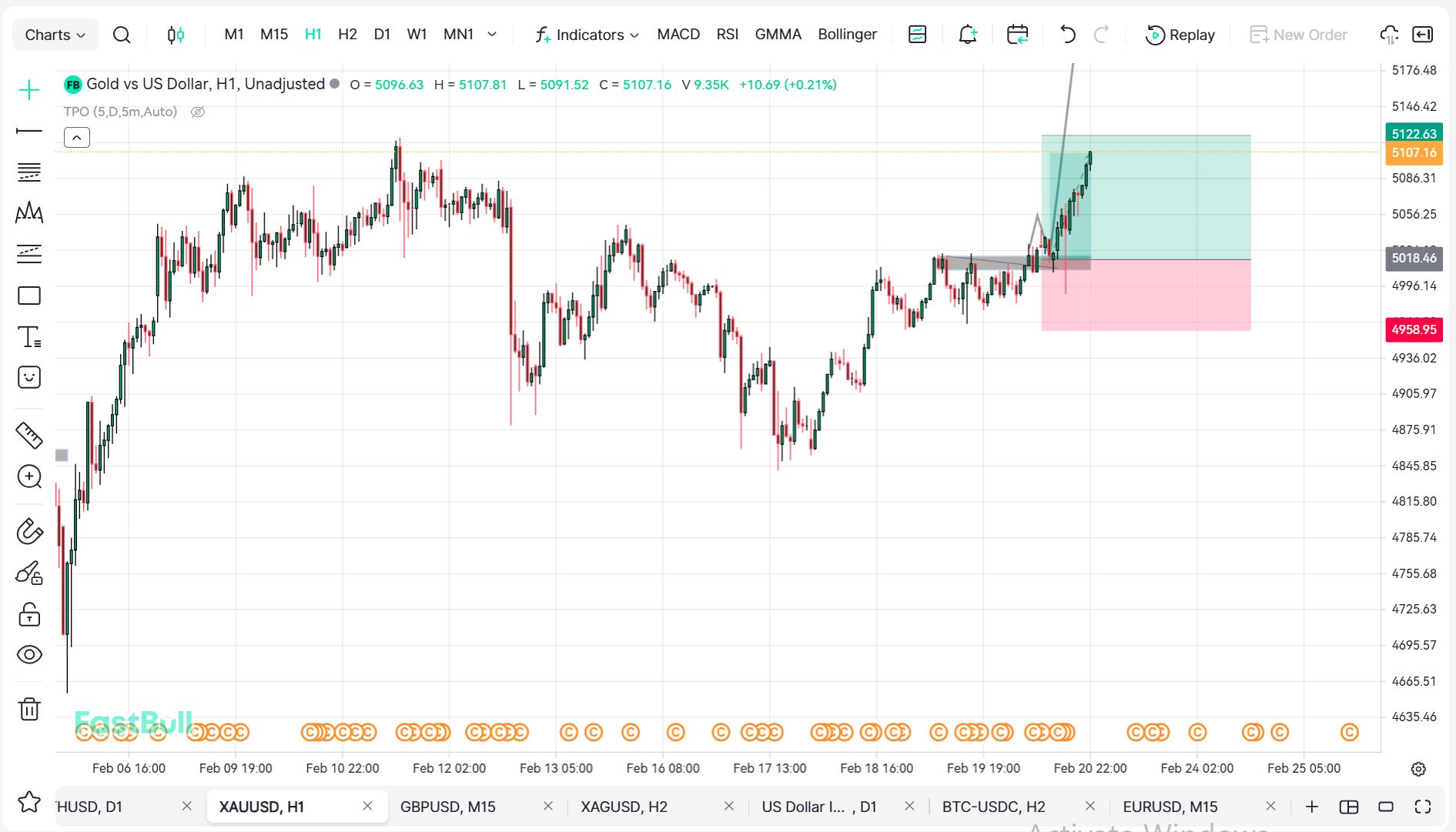
Task: Switch to the GBPUSD, M15 tab
Action: point(447,807)
